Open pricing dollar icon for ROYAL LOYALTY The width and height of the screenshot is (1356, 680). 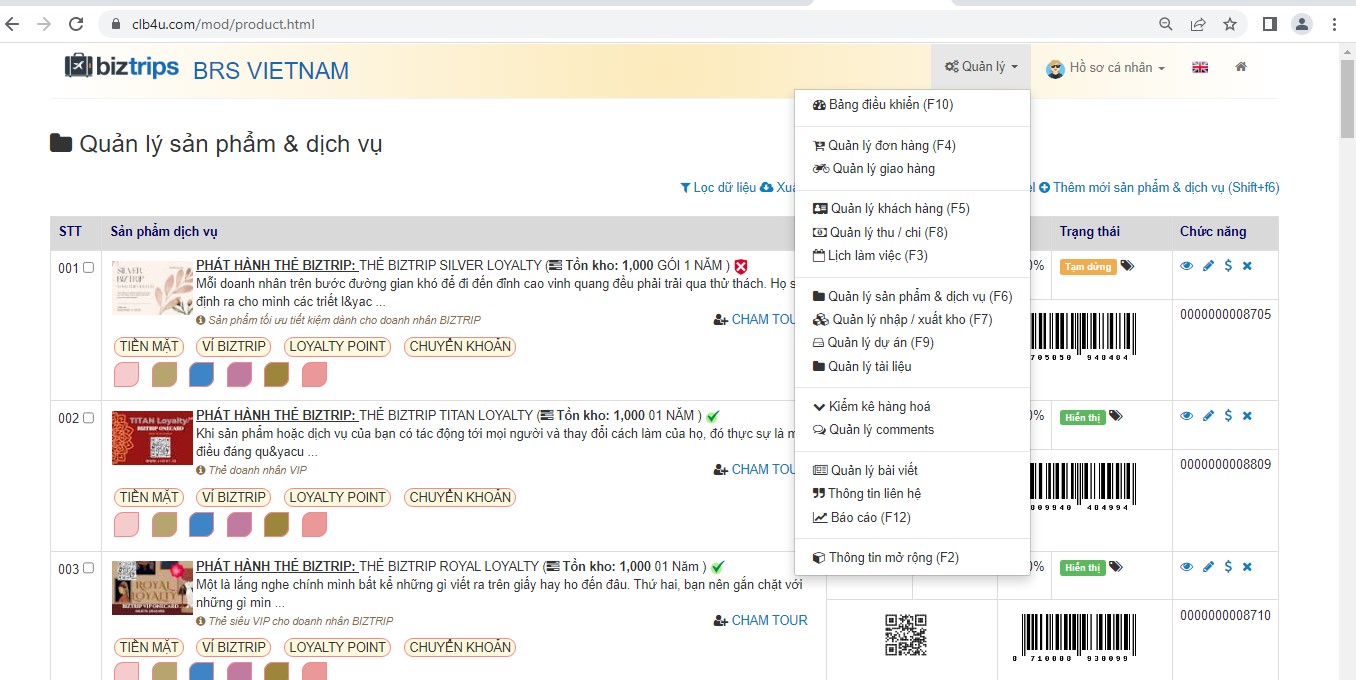(1228, 567)
